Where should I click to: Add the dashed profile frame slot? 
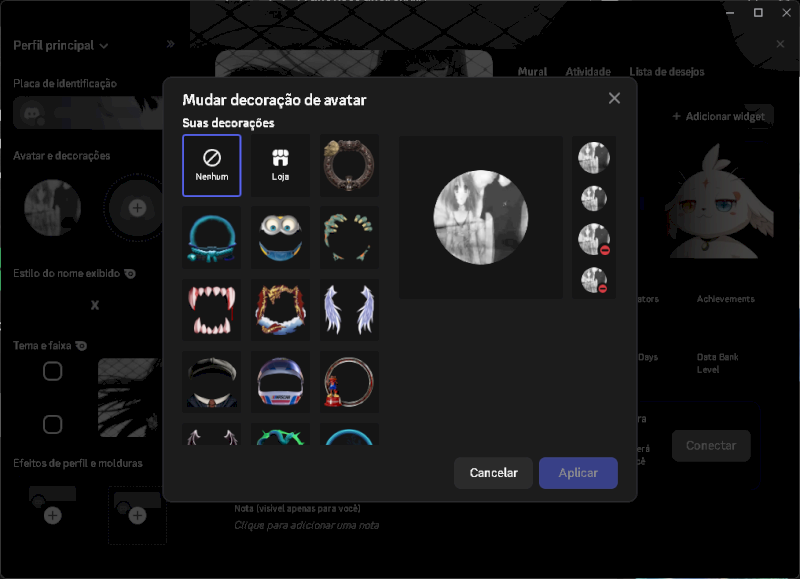coord(137,515)
